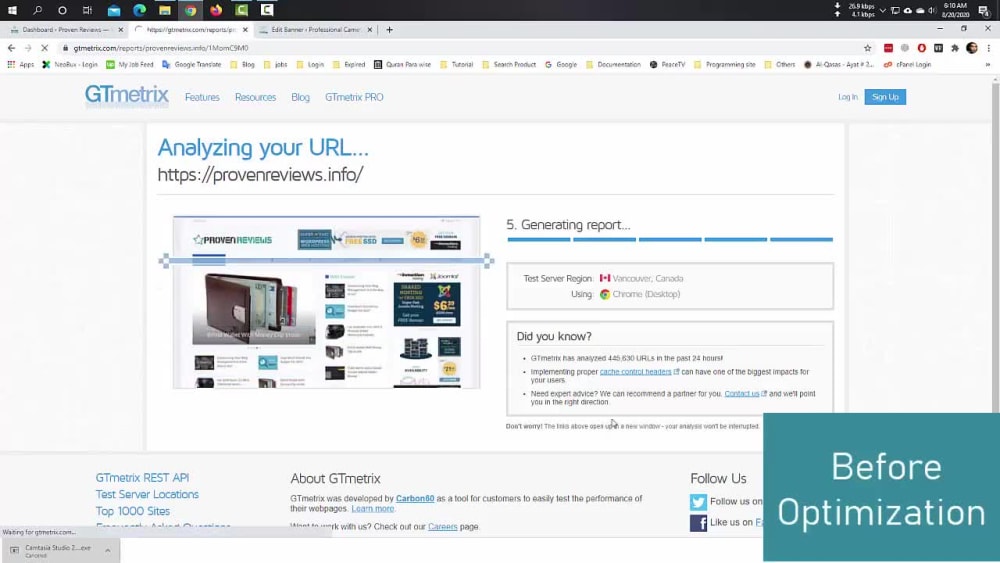Open the white Camtasia recorder icon
1000x563 pixels.
(x=267, y=10)
